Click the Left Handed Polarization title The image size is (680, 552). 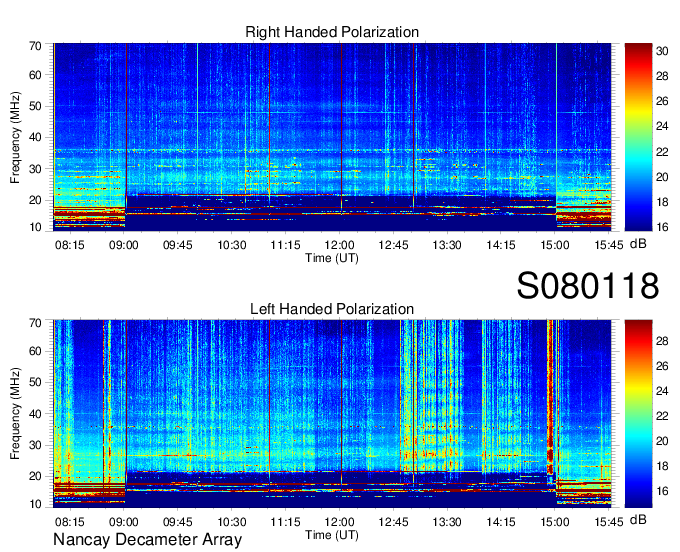point(332,309)
